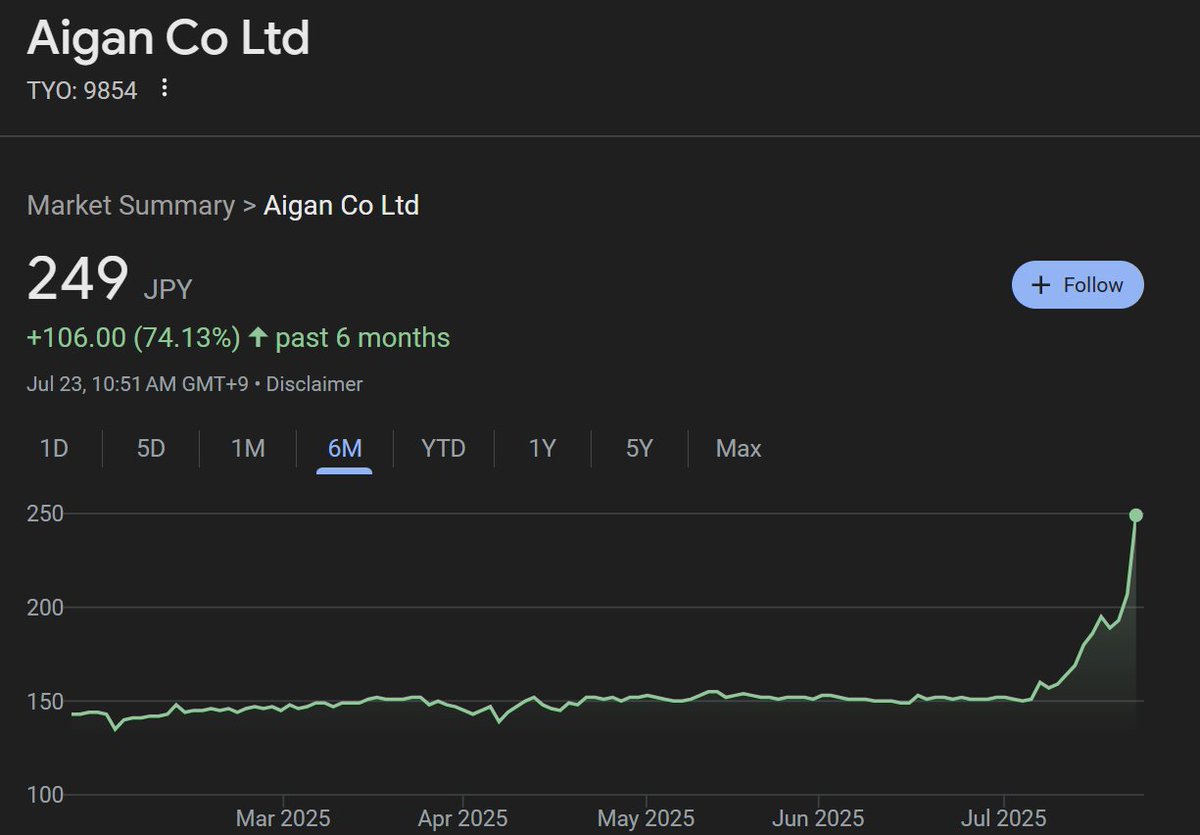1200x835 pixels.
Task: Select the Max time range tab
Action: pyautogui.click(x=738, y=448)
